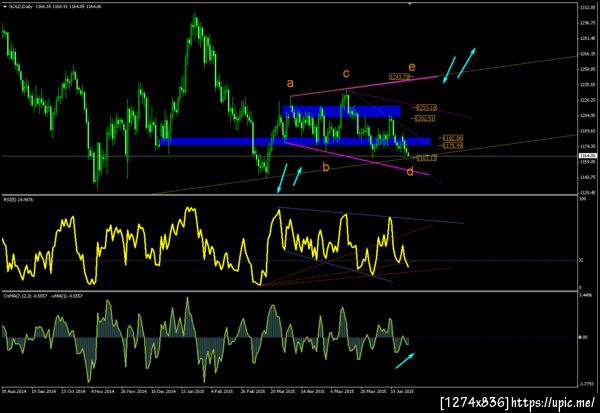This screenshot has height=413, width=600.
Task: Select the orange wave label 'c'
Action: [346, 73]
